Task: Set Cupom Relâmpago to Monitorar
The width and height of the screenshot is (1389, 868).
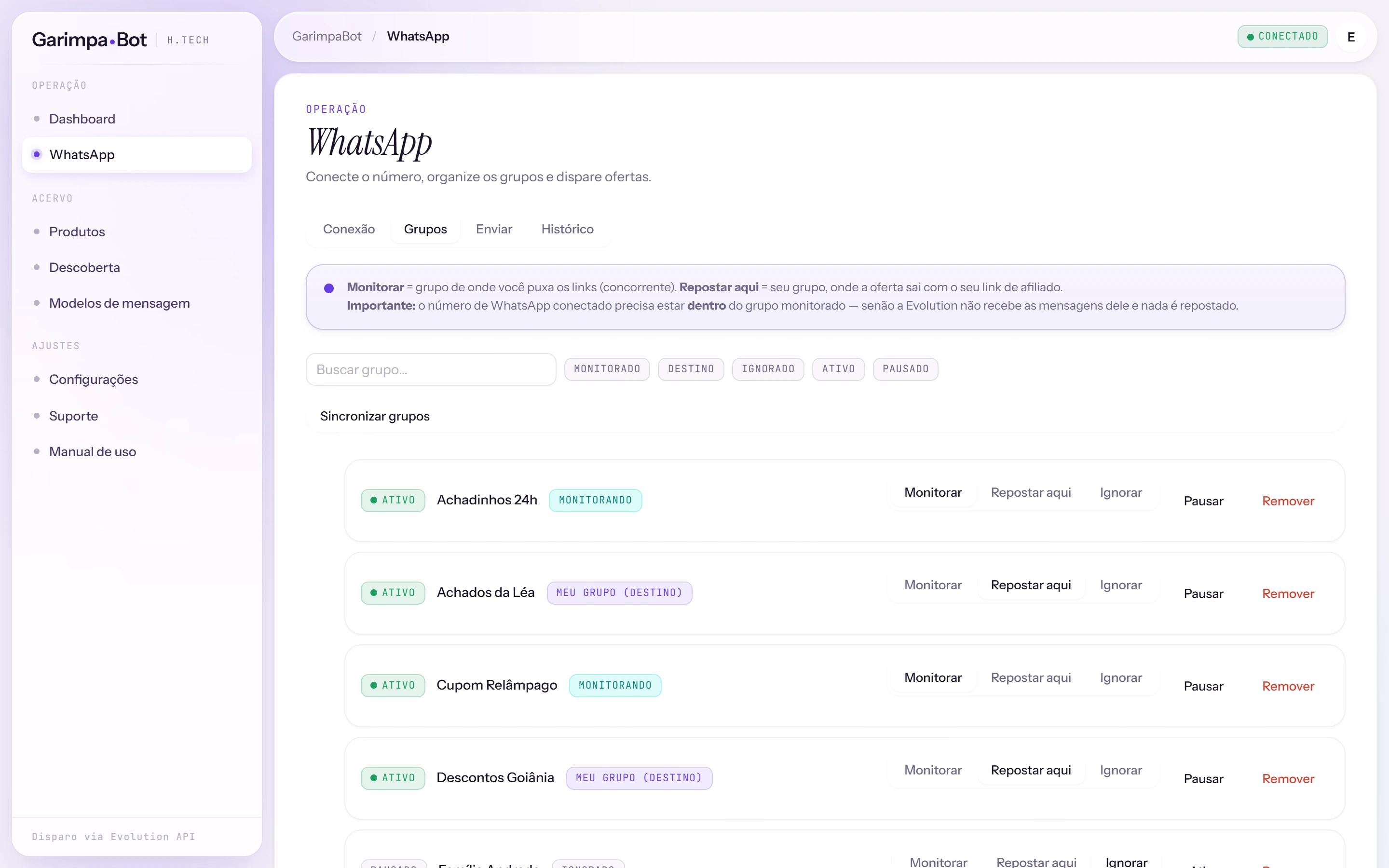Action: pos(933,678)
